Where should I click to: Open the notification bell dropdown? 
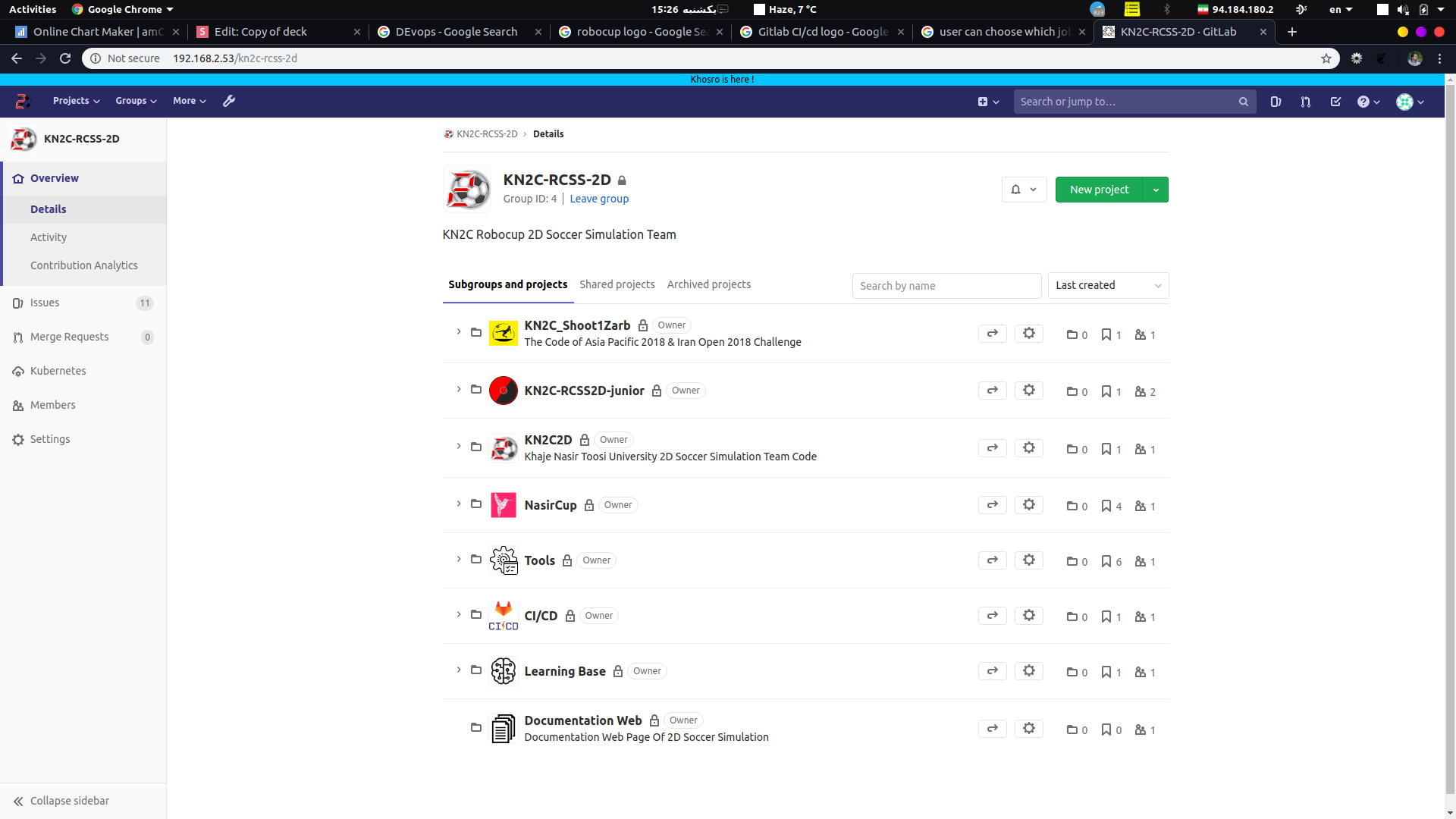pos(1024,190)
